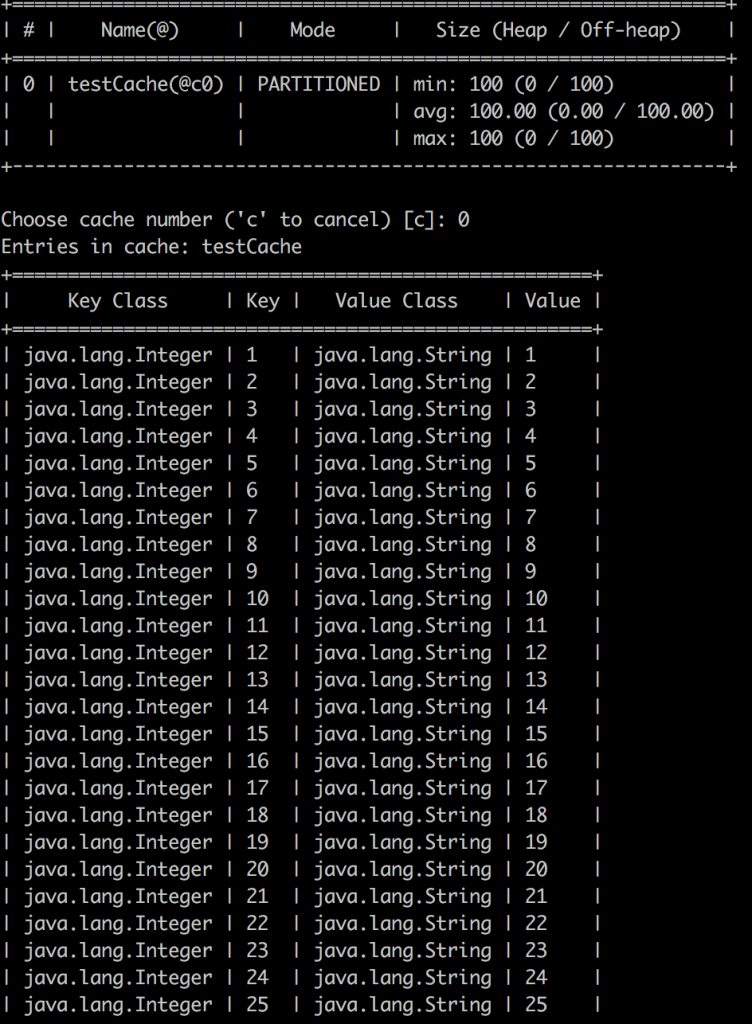Click the Key cell showing 2

click(x=252, y=382)
